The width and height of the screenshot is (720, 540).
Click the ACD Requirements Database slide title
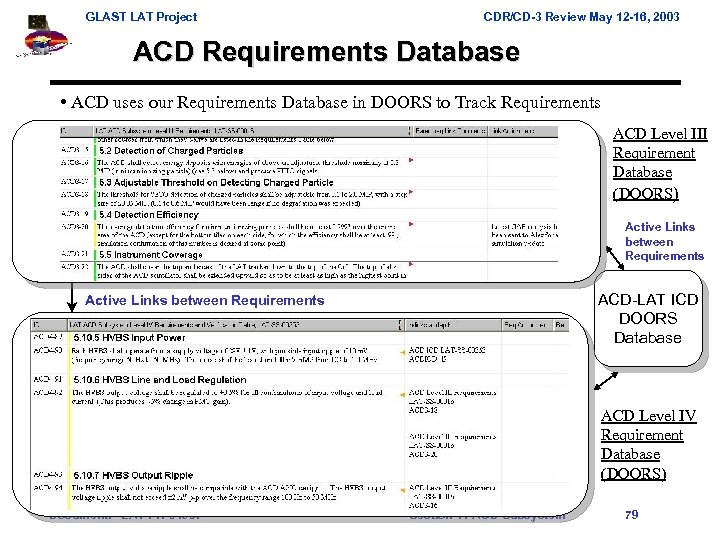tap(326, 51)
